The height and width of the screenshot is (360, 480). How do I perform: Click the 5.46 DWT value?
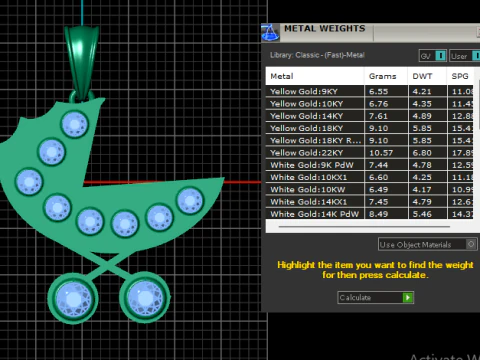point(422,214)
